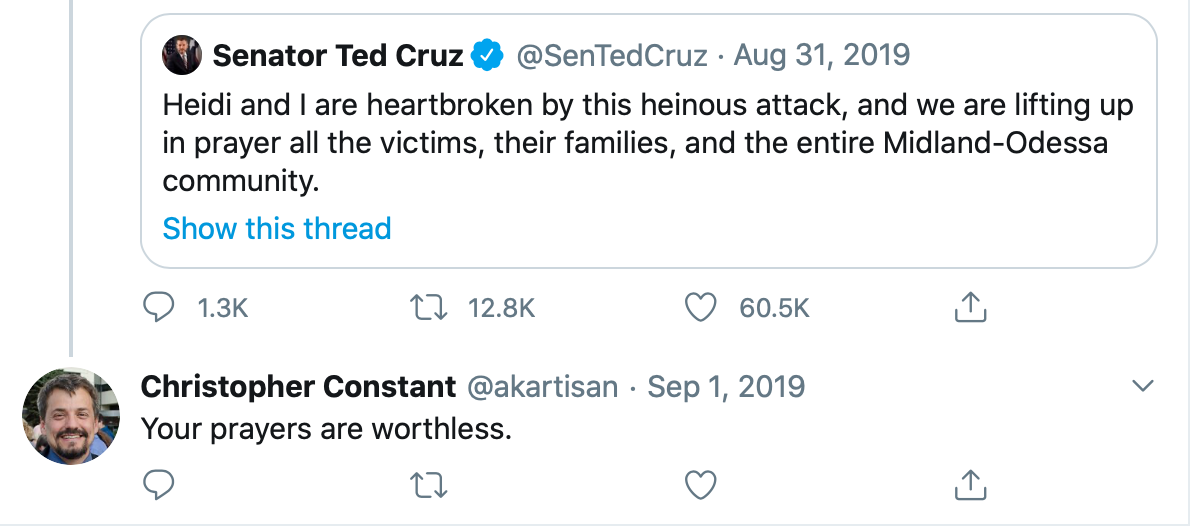
Task: Click the 'Show this thread' link
Action: (277, 229)
